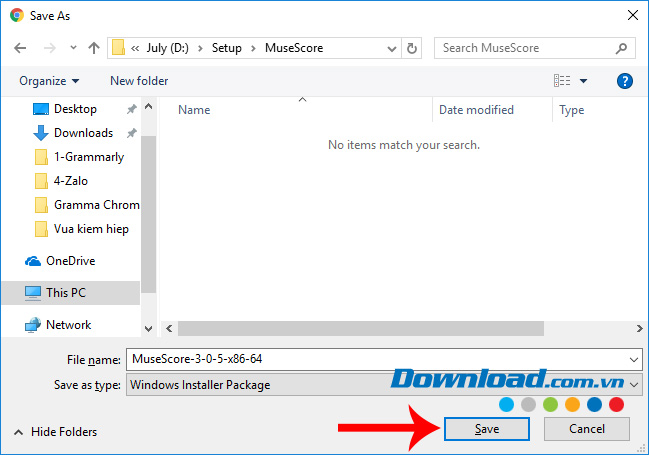Open the Save as type combo box
Image resolution: width=649 pixels, height=455 pixels.
coord(384,385)
